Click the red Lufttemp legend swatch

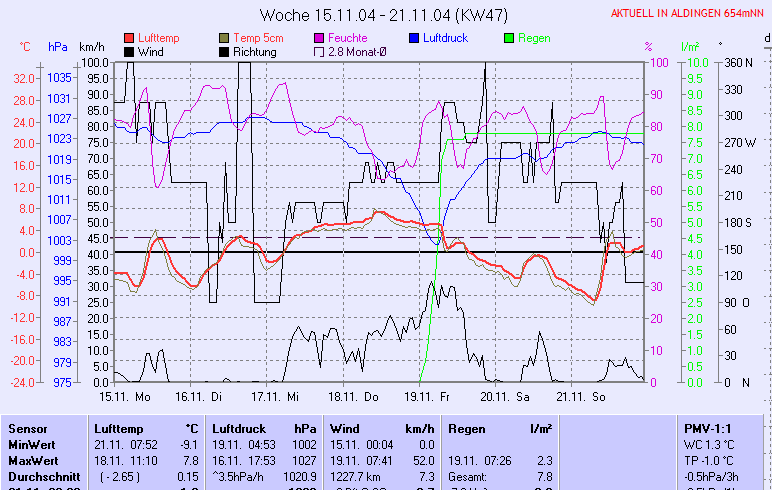tap(129, 38)
